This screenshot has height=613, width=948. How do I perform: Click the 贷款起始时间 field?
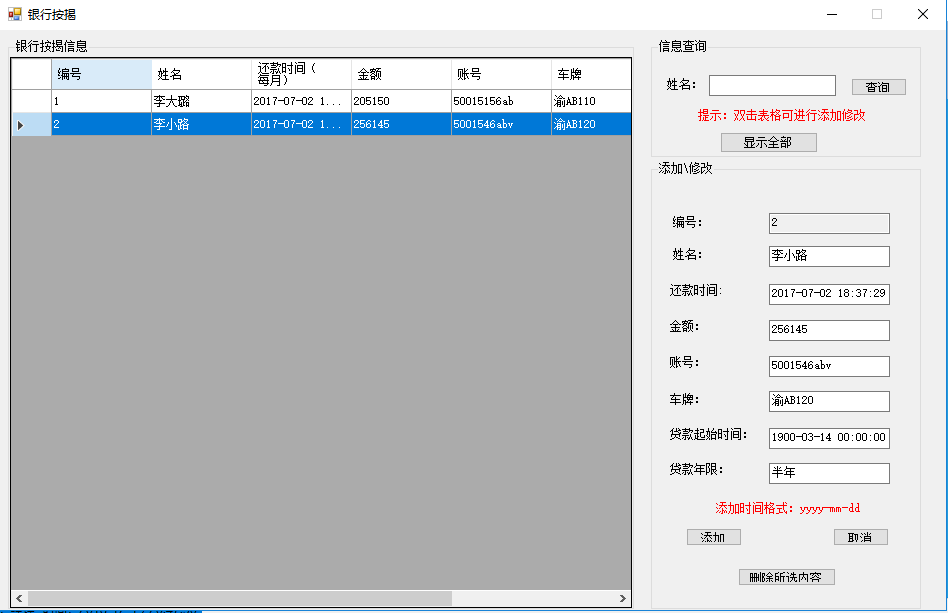829,438
